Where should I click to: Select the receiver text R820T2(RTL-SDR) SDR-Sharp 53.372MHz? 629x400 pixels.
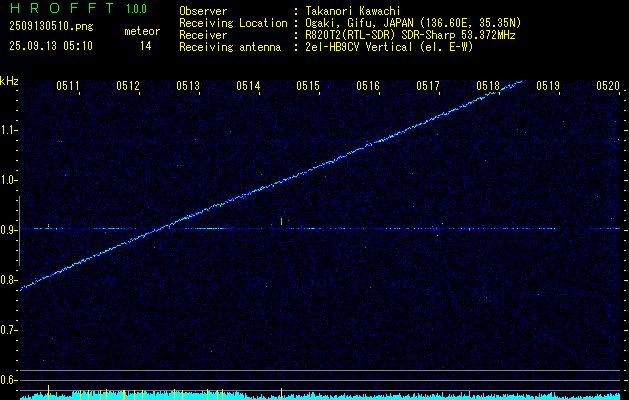point(410,35)
